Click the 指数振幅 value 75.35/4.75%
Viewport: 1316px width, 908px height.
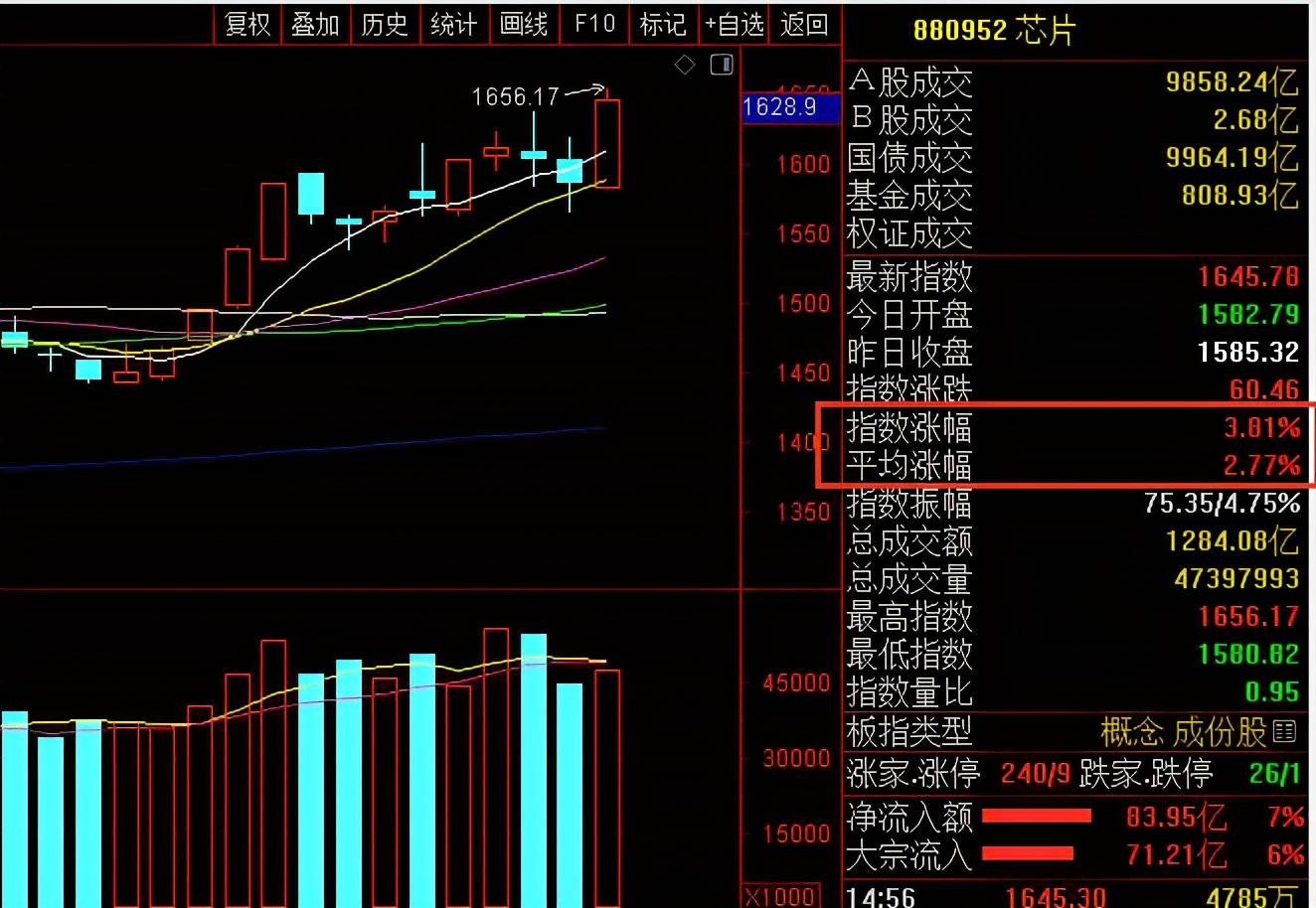point(1222,504)
